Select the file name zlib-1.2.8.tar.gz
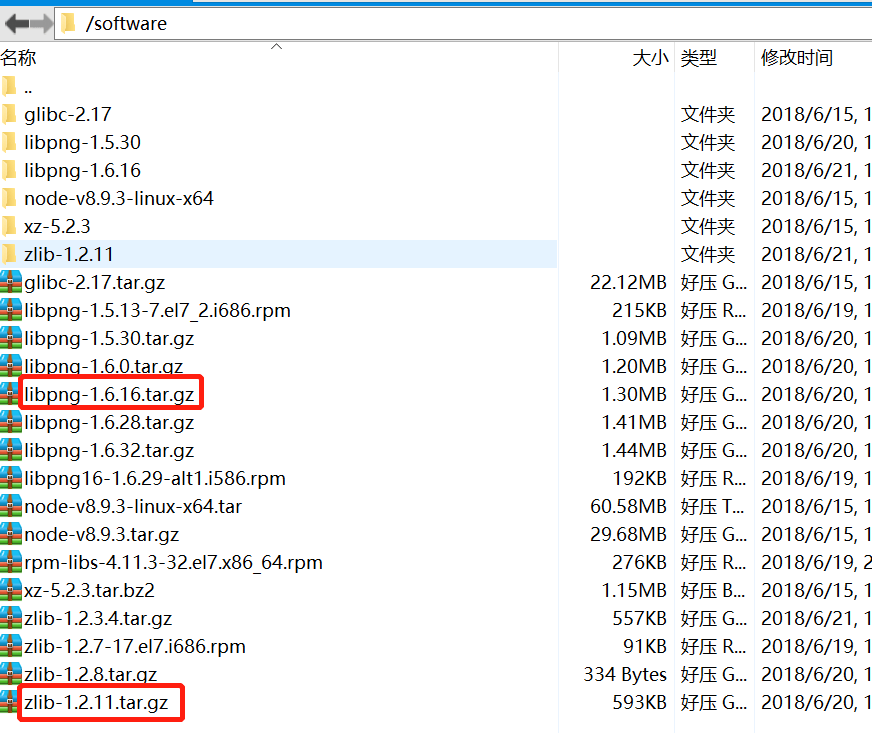 tap(90, 675)
